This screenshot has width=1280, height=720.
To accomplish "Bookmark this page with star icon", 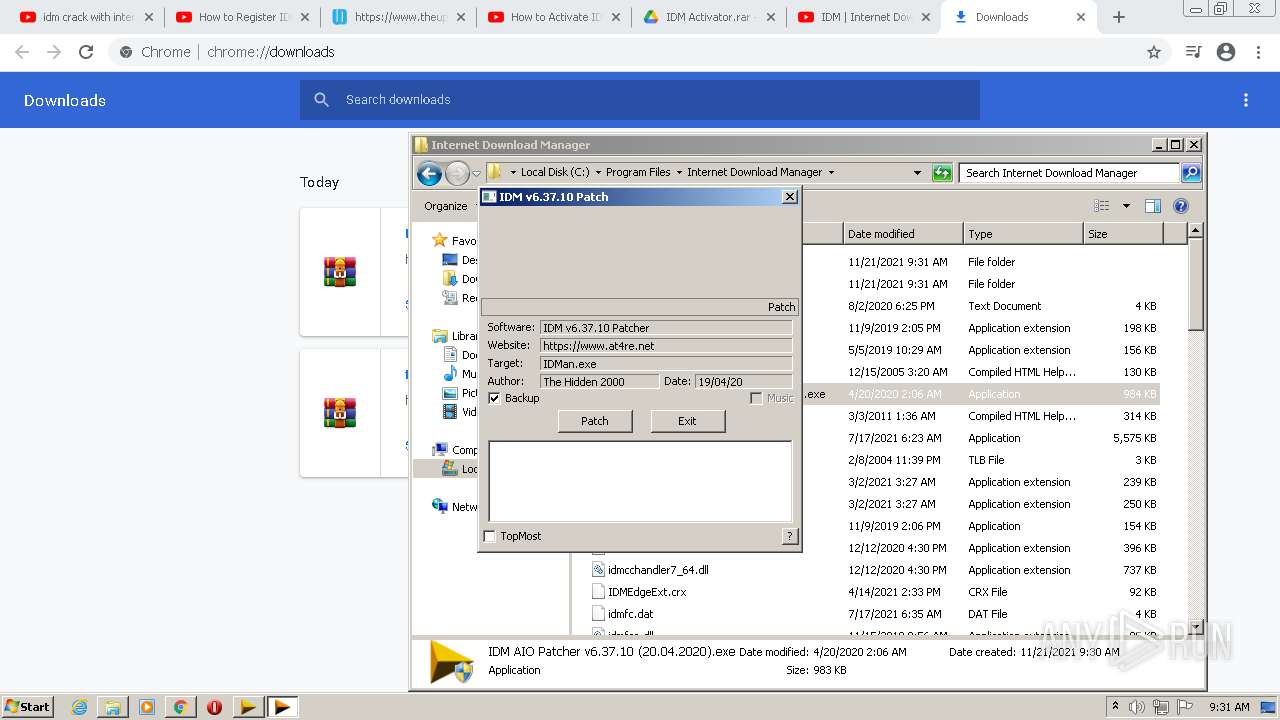I will 1154,52.
